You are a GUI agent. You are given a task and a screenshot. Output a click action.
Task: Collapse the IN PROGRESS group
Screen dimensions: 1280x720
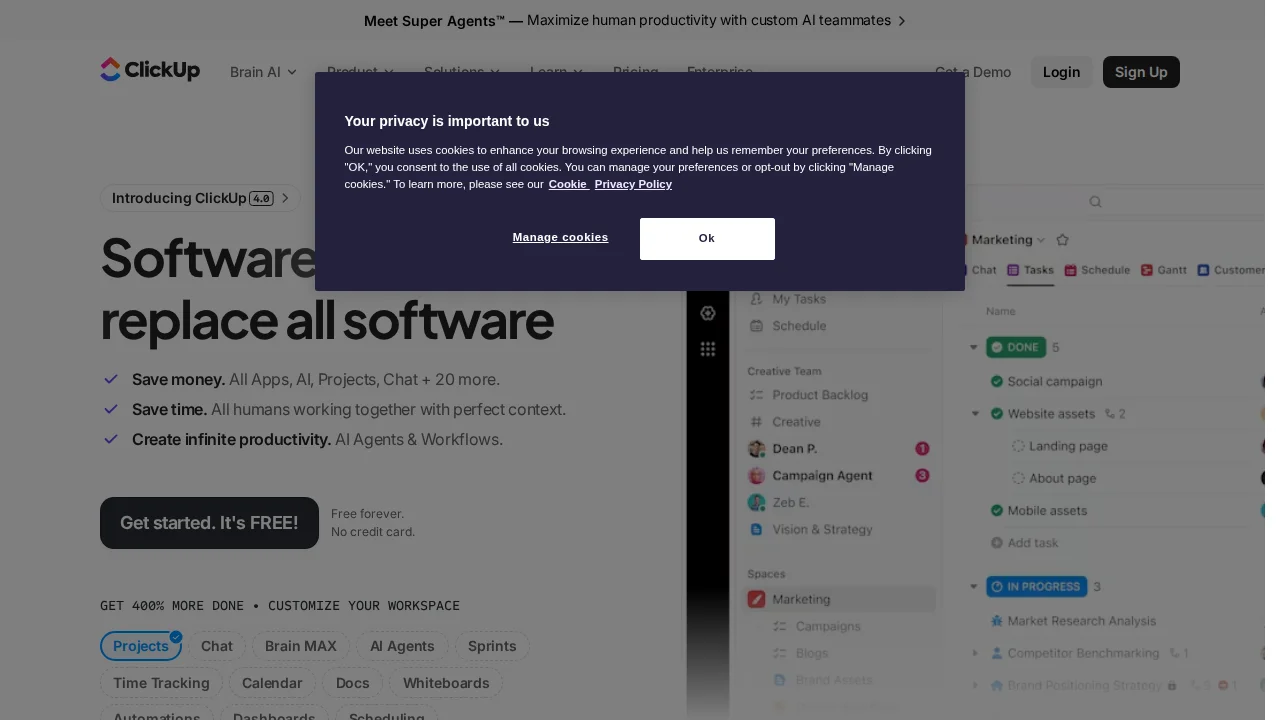(974, 587)
